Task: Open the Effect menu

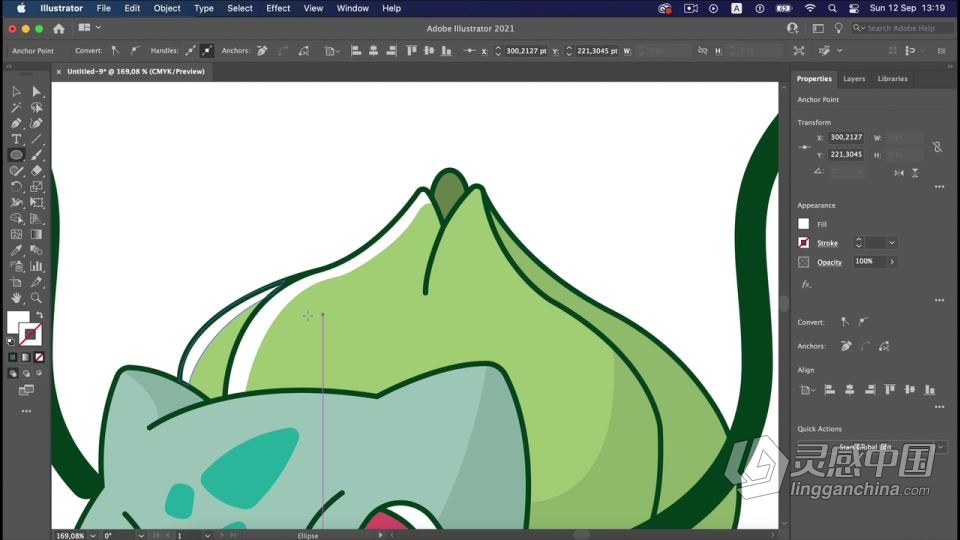Action: pyautogui.click(x=278, y=9)
